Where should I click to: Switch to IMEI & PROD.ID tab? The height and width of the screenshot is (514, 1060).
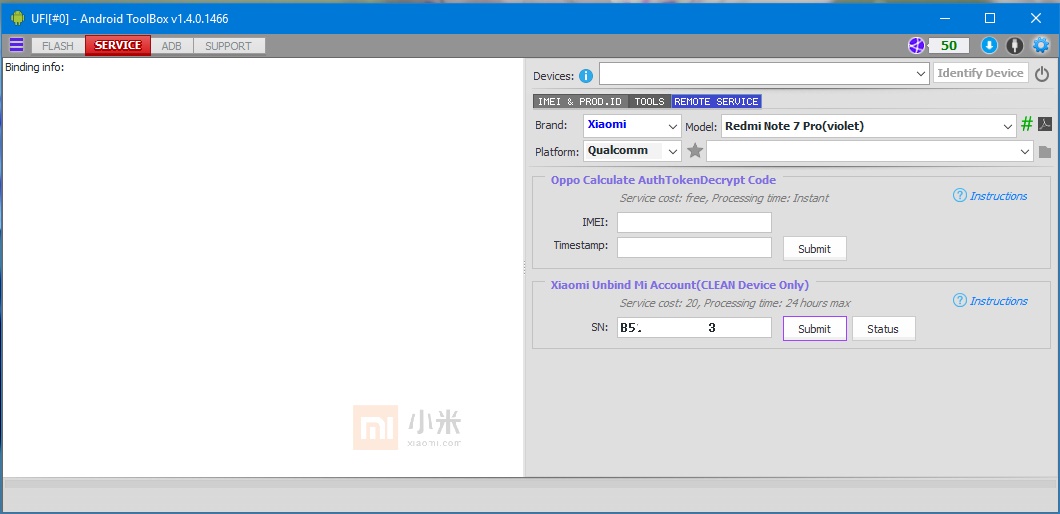pos(580,101)
